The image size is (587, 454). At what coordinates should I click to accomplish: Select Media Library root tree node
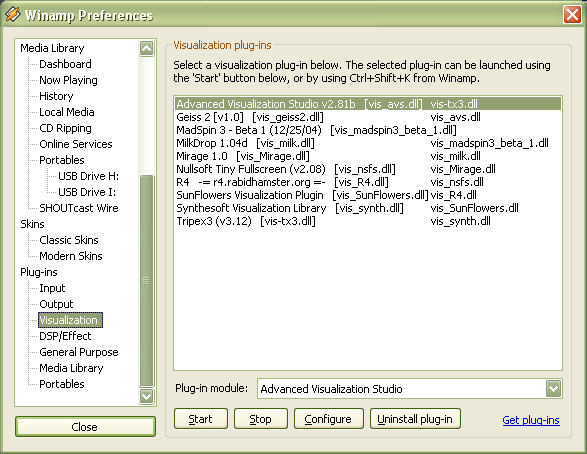tap(52, 48)
